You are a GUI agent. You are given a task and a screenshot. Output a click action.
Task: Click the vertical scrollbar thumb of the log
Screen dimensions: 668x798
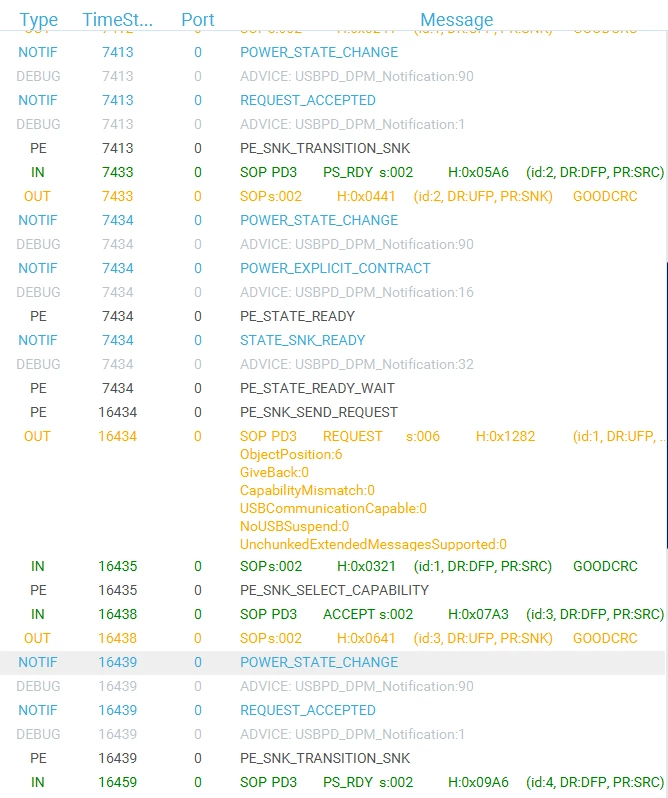point(666,406)
